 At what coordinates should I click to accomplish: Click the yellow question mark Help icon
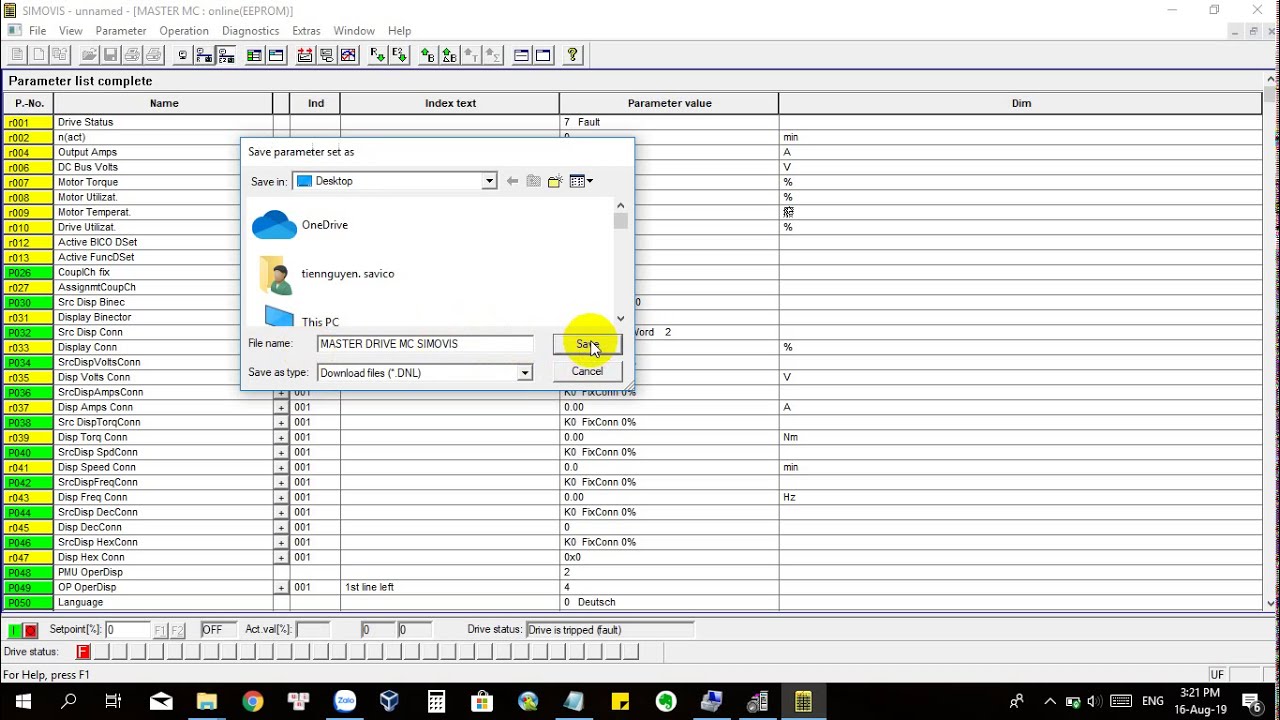pyautogui.click(x=572, y=55)
